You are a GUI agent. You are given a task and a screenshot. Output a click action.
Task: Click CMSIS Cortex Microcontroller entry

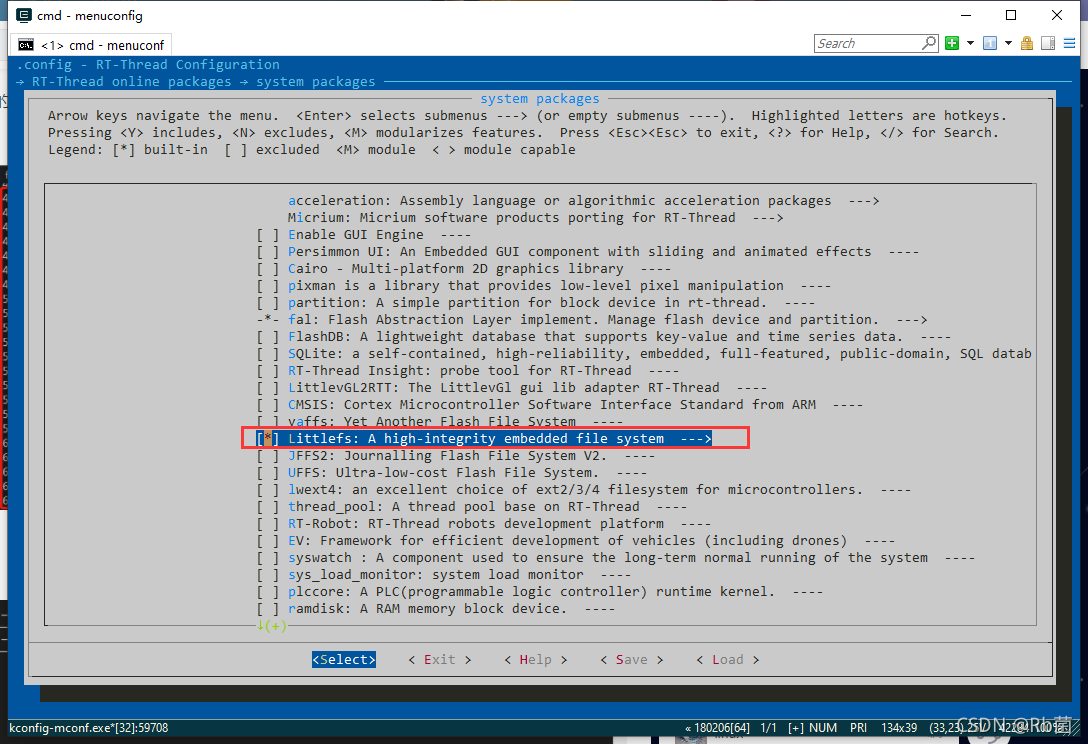coord(552,405)
